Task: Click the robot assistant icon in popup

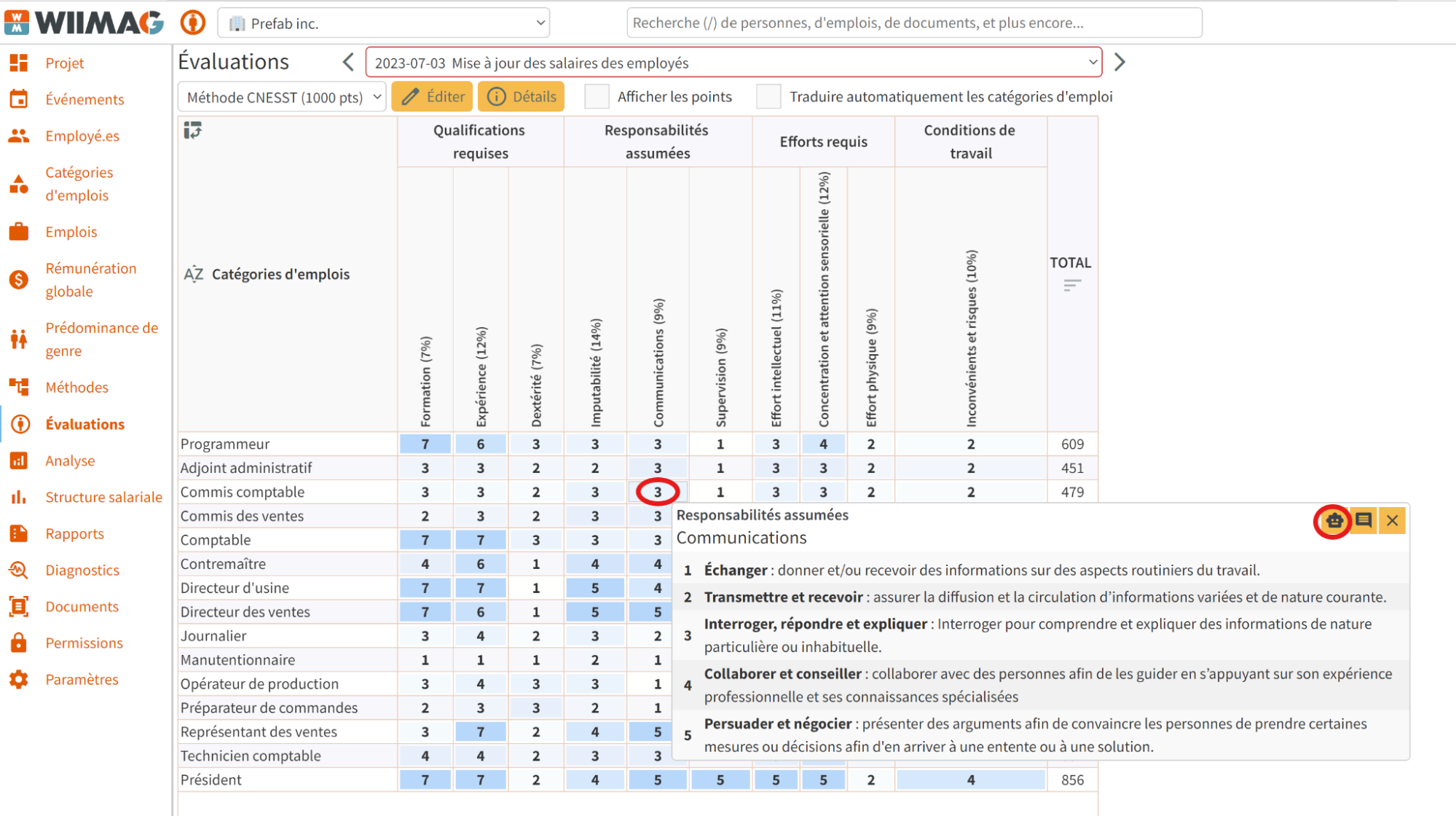Action: pos(1334,520)
